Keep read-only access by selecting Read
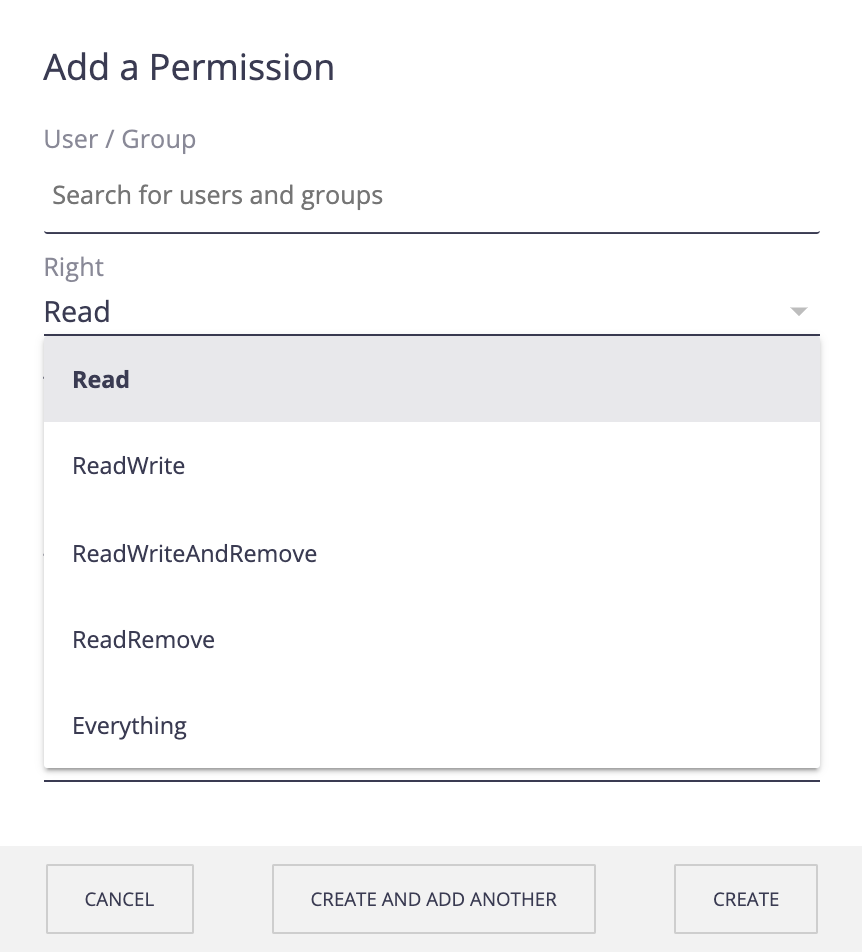This screenshot has width=862, height=952. (x=432, y=379)
